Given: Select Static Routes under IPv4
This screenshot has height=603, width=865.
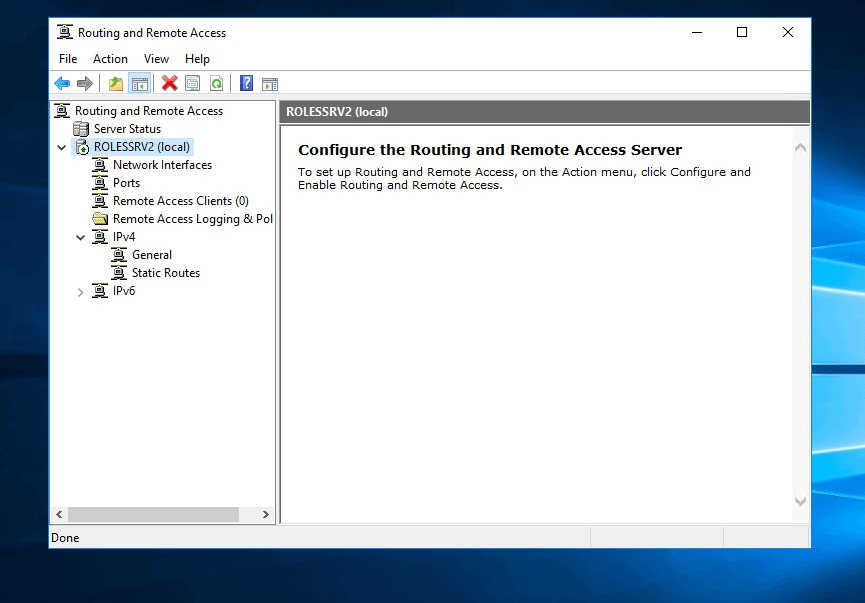Looking at the screenshot, I should click(166, 272).
